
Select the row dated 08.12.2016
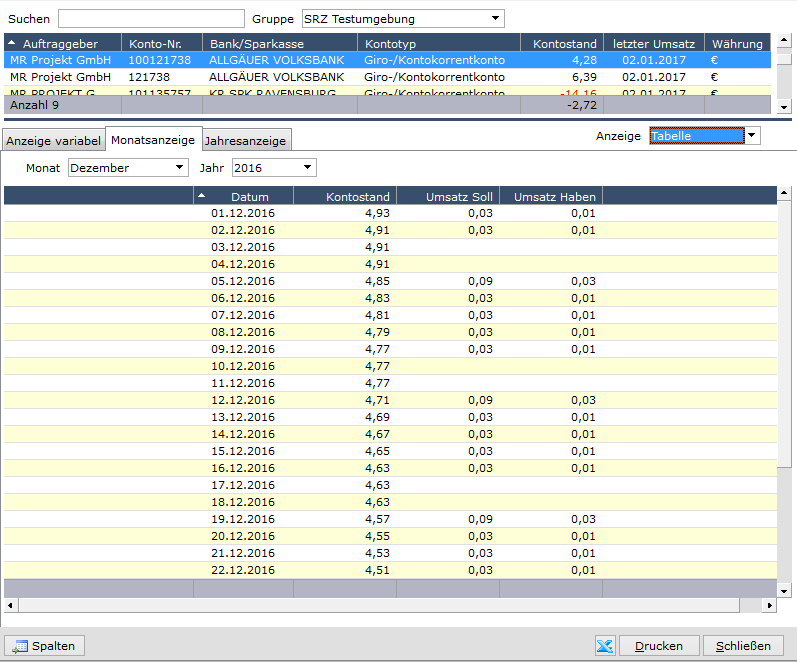tap(390, 332)
